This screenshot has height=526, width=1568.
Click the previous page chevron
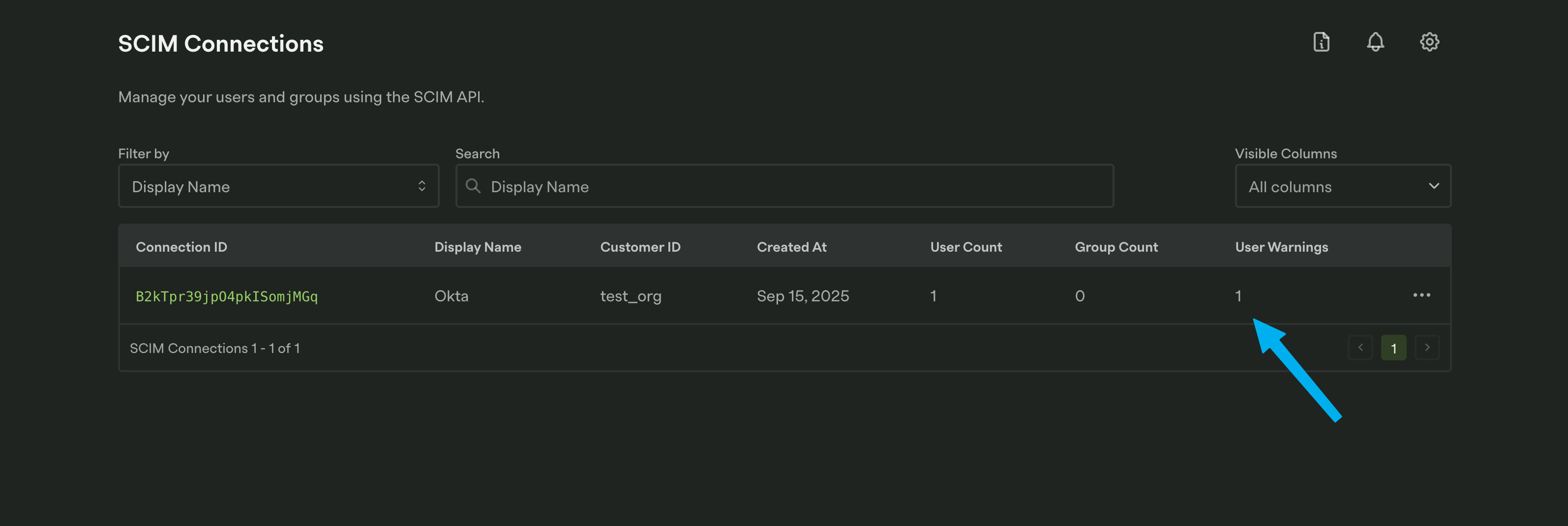(1360, 347)
